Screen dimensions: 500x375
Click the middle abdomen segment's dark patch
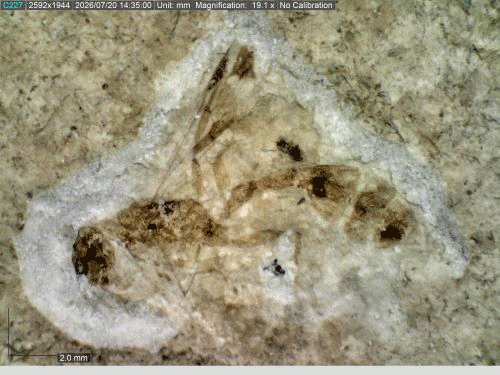tap(319, 187)
